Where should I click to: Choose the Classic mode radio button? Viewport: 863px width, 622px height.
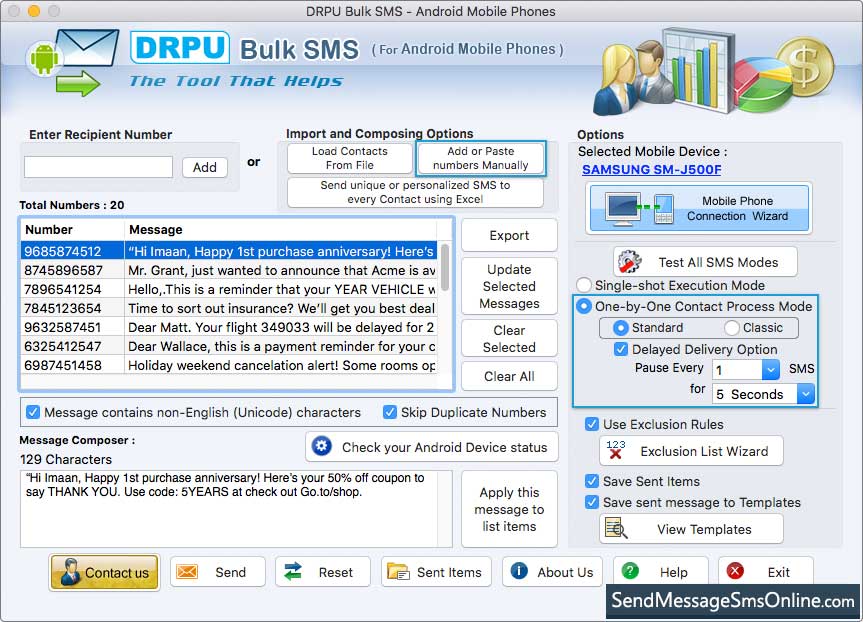[731, 328]
